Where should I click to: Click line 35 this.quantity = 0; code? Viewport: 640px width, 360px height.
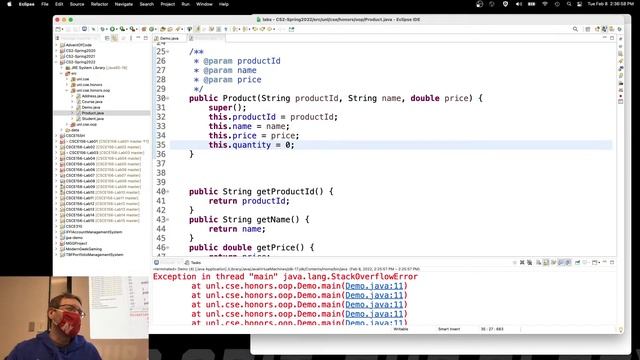[x=251, y=145]
